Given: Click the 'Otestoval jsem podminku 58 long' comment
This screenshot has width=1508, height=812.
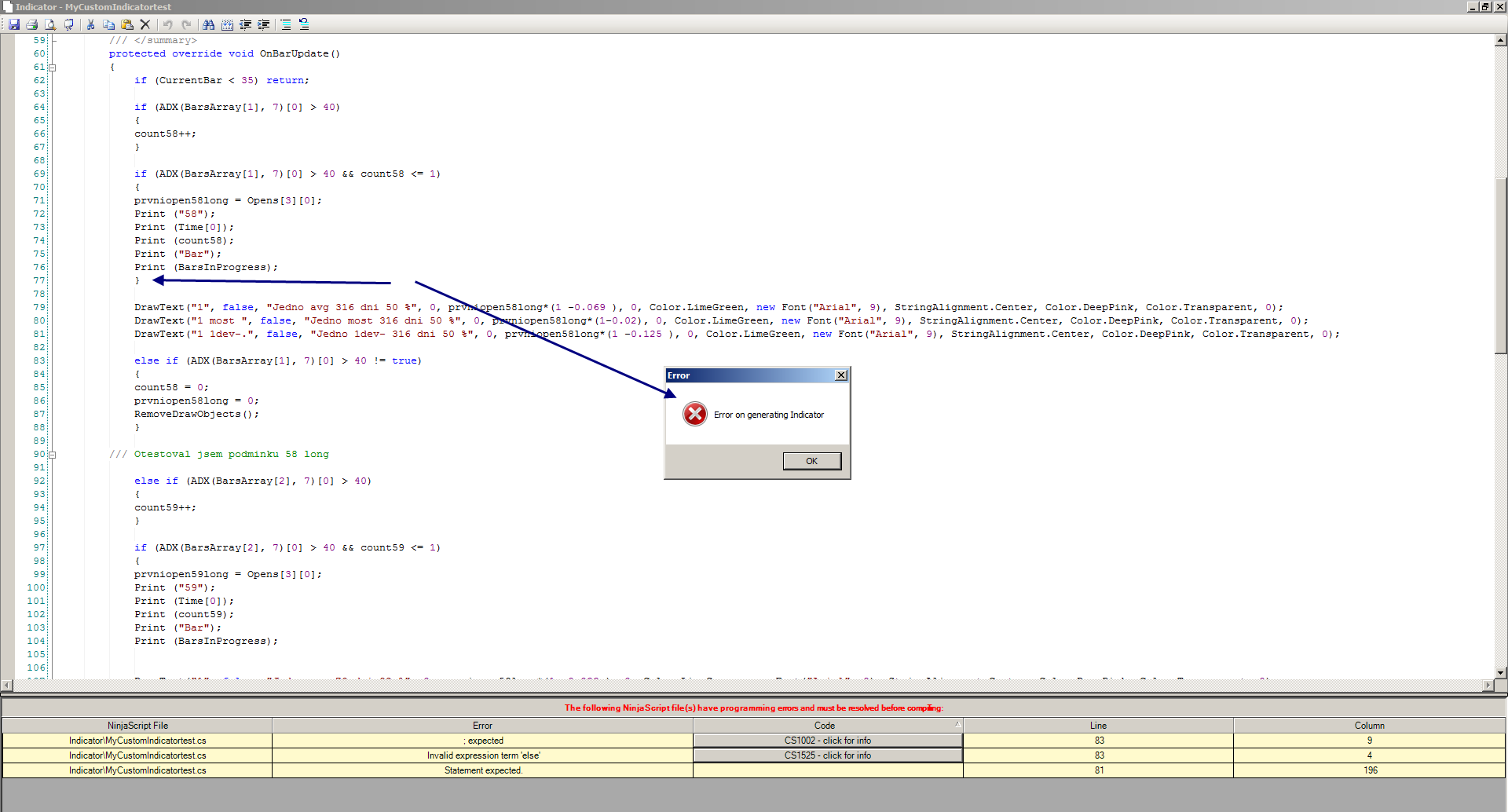Looking at the screenshot, I should pos(232,454).
